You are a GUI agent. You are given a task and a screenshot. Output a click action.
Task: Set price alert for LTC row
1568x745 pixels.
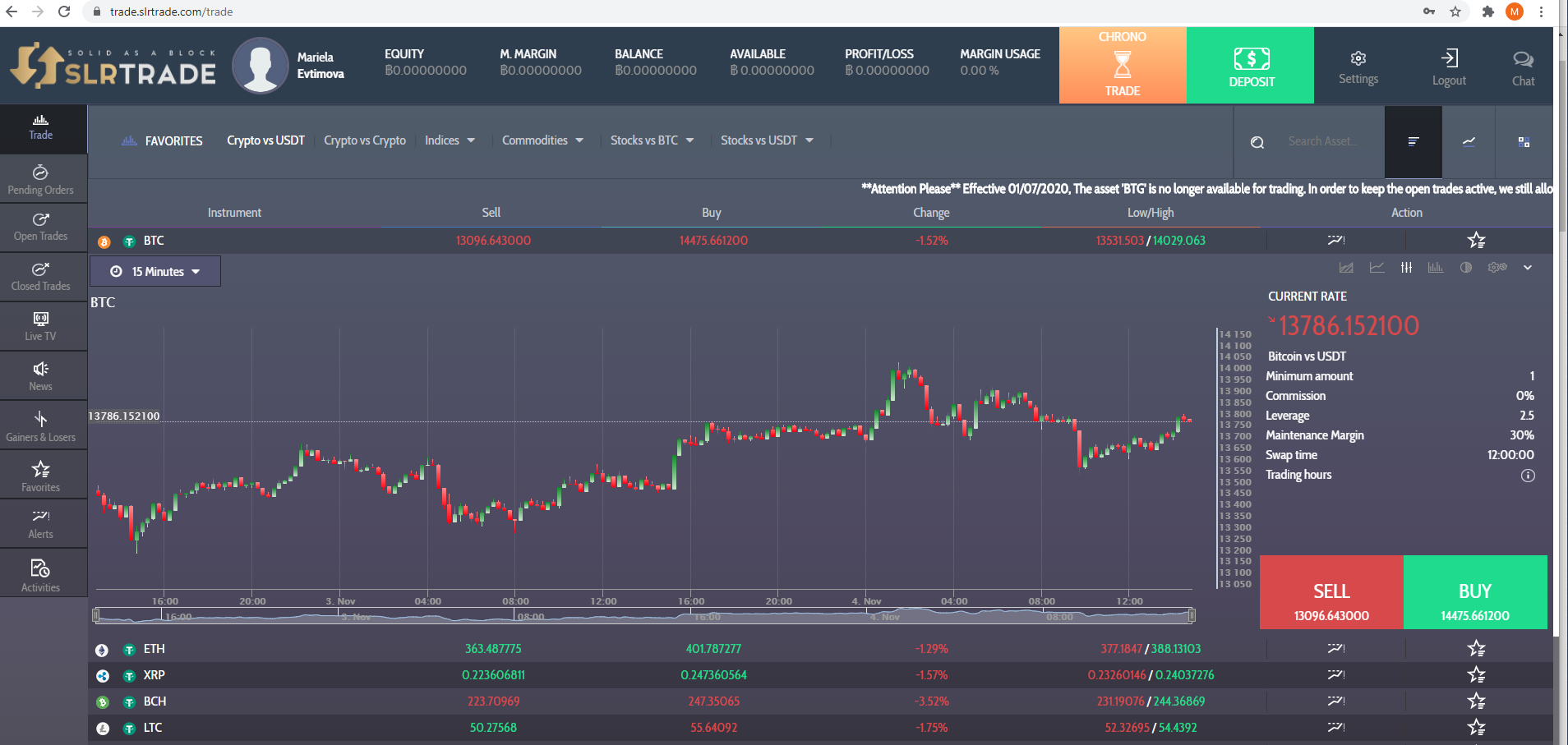coord(1336,728)
